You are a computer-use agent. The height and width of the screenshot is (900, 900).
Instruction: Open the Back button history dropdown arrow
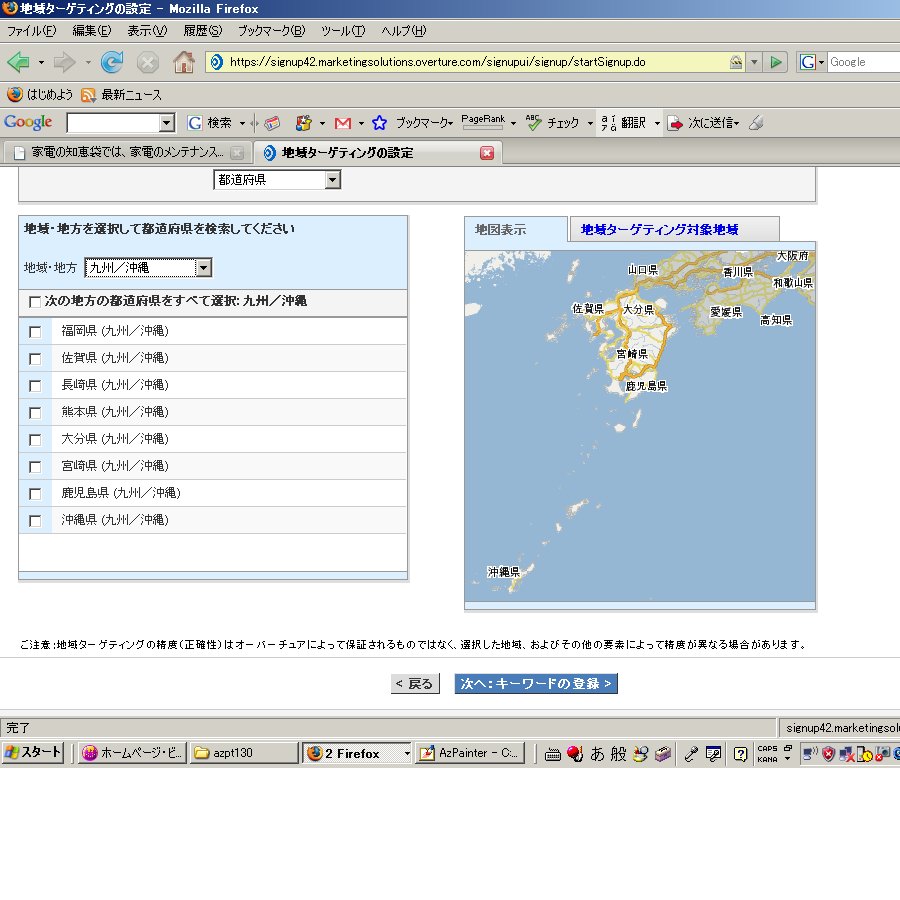coord(41,62)
